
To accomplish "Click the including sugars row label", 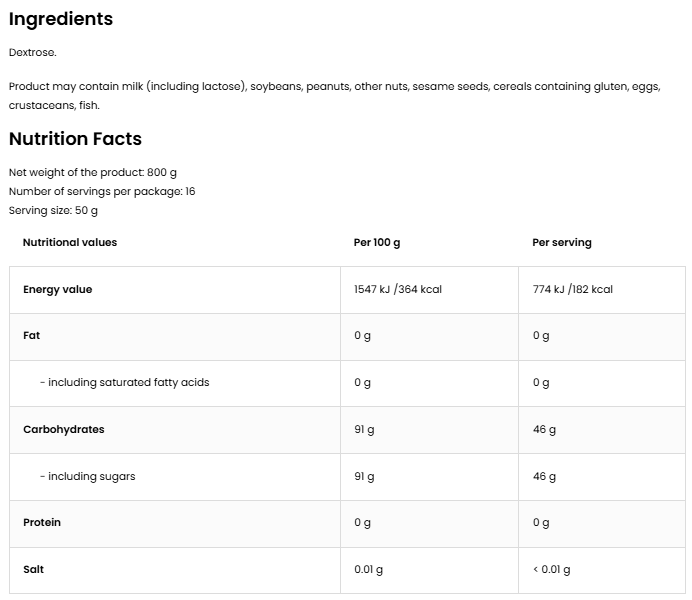I will [x=88, y=476].
